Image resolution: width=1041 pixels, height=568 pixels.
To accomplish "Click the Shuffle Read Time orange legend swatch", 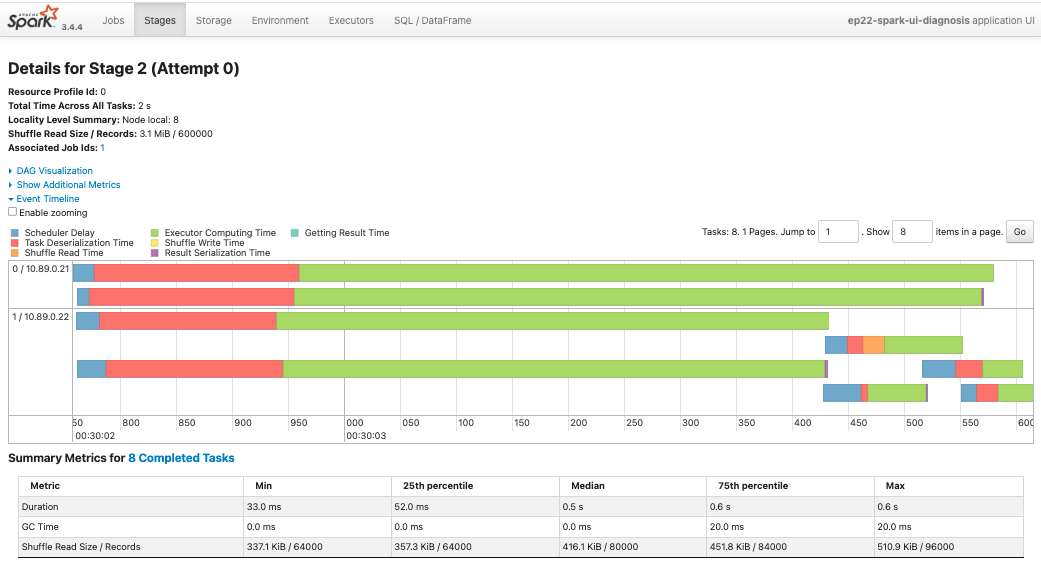I will 15,253.
